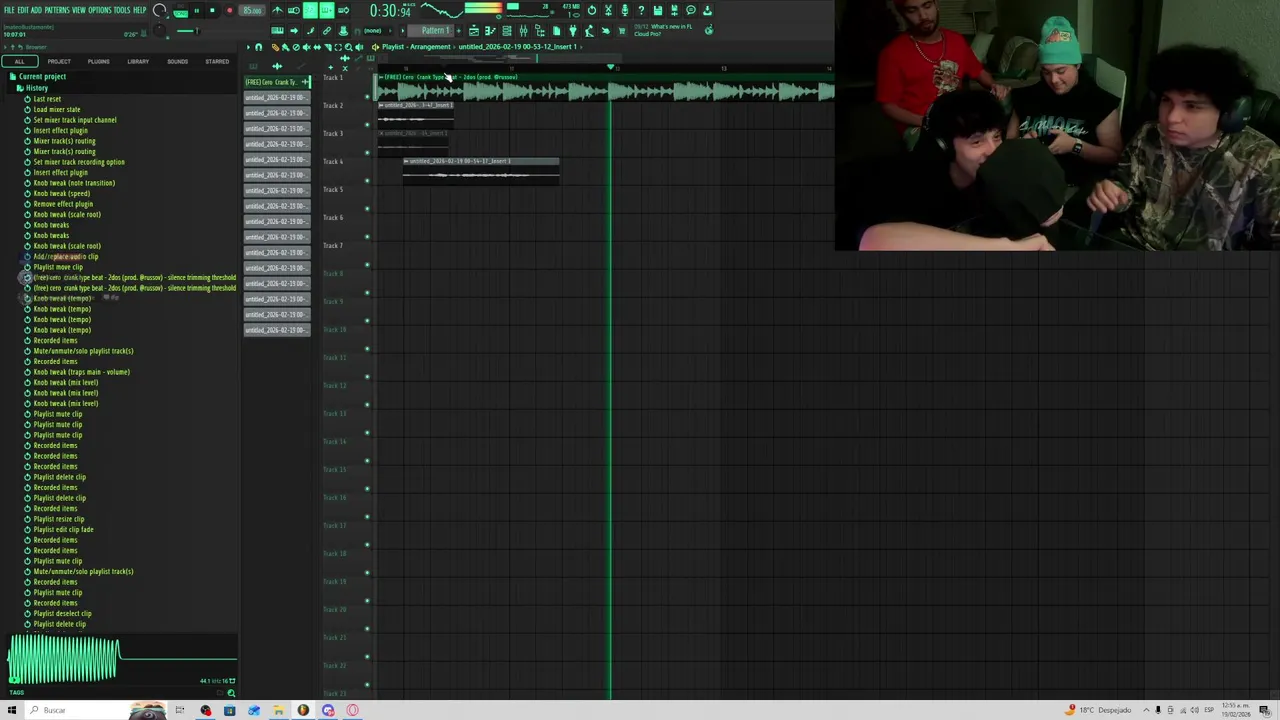
Task: Open the plugin picker plug icon
Action: tap(573, 30)
